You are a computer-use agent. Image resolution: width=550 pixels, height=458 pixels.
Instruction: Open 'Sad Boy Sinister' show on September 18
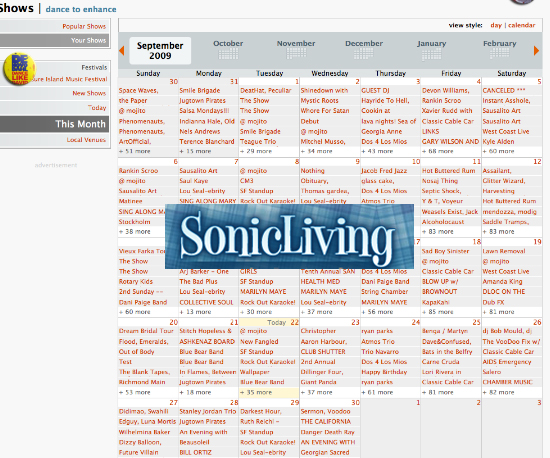pos(445,251)
